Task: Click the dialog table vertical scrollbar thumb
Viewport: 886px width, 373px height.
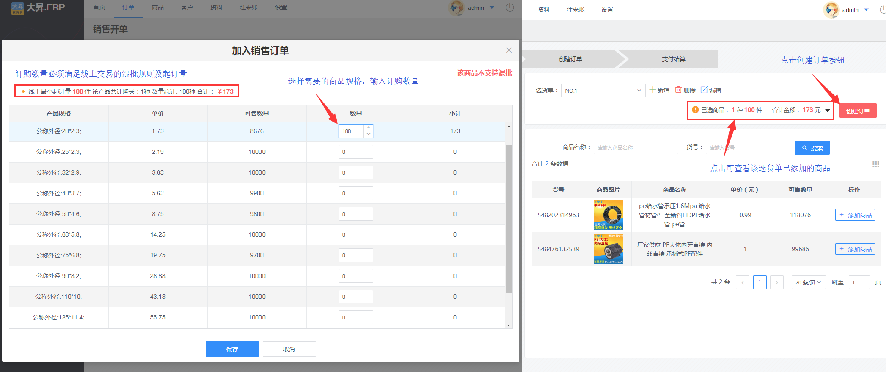Action: (x=509, y=218)
